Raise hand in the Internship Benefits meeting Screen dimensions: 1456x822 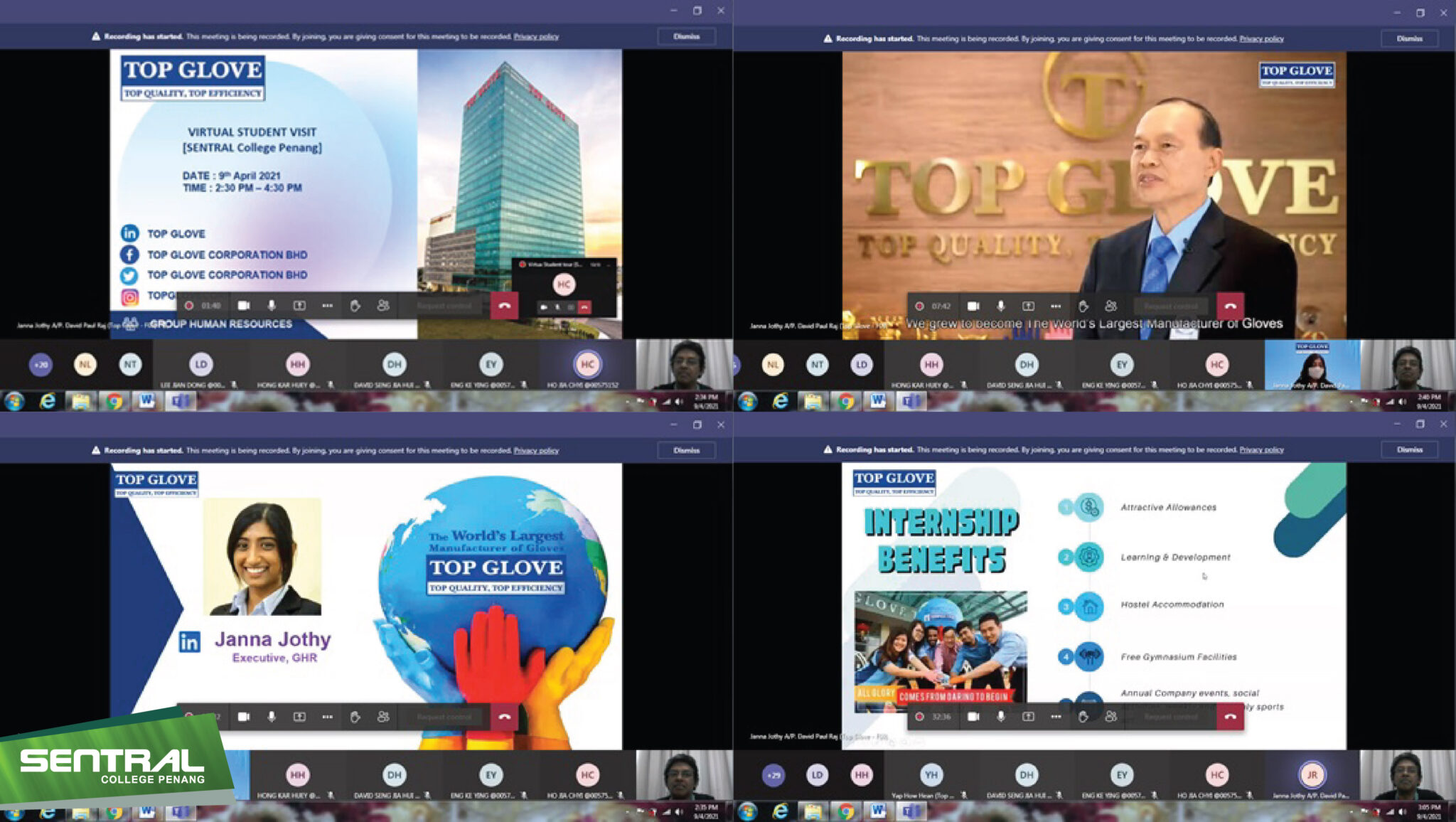point(1083,717)
